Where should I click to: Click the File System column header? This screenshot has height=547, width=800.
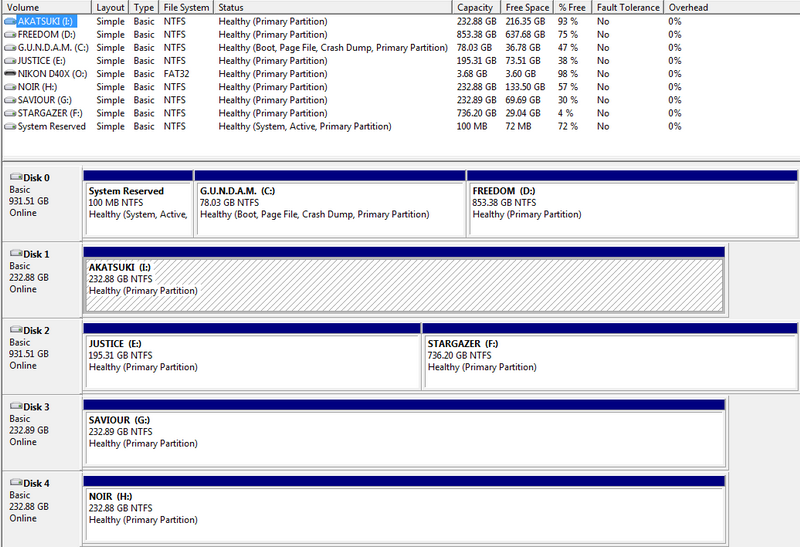point(186,7)
